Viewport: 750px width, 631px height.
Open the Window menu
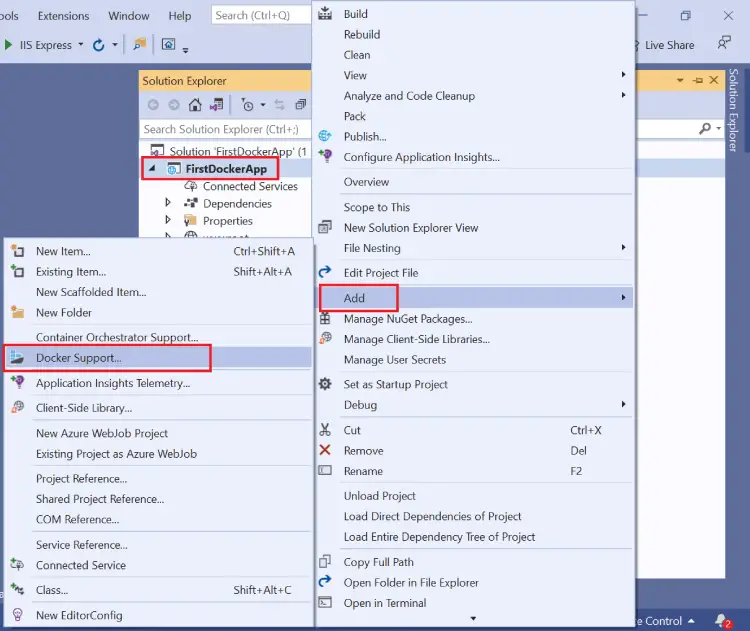tap(129, 16)
